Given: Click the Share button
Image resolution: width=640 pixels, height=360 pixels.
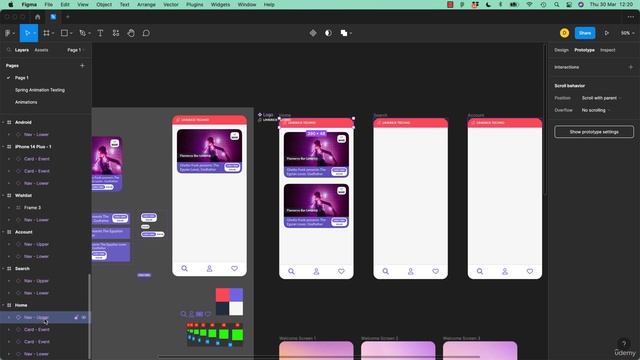Looking at the screenshot, I should tap(585, 33).
